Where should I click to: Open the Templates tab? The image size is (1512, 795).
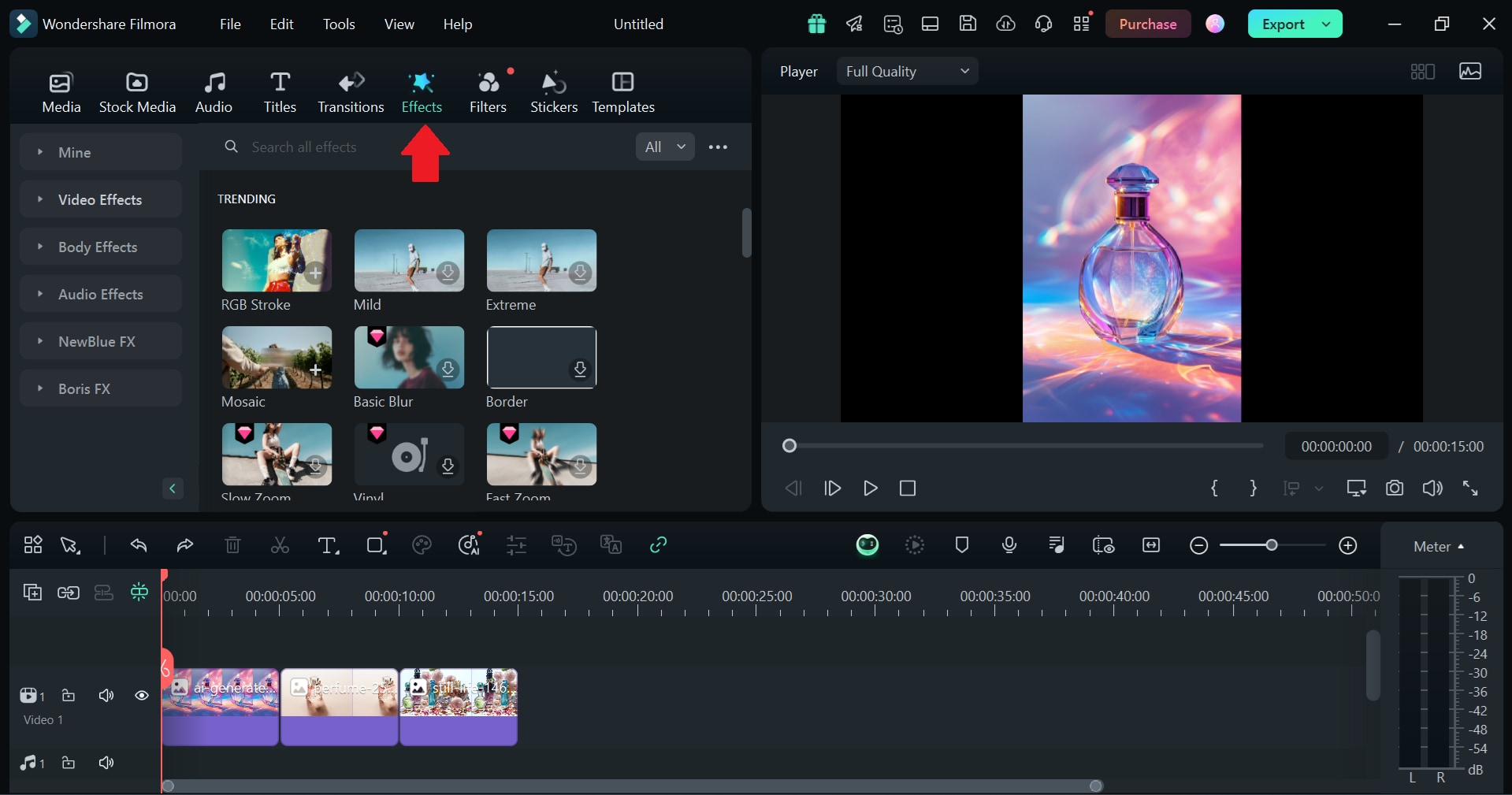tap(623, 92)
